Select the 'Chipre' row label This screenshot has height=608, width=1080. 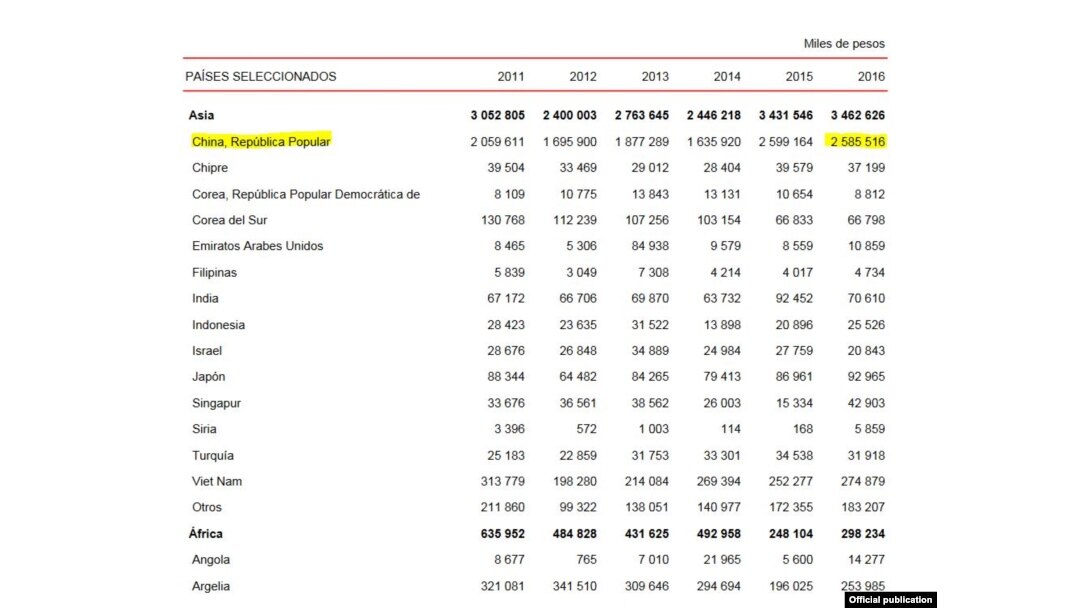click(209, 167)
